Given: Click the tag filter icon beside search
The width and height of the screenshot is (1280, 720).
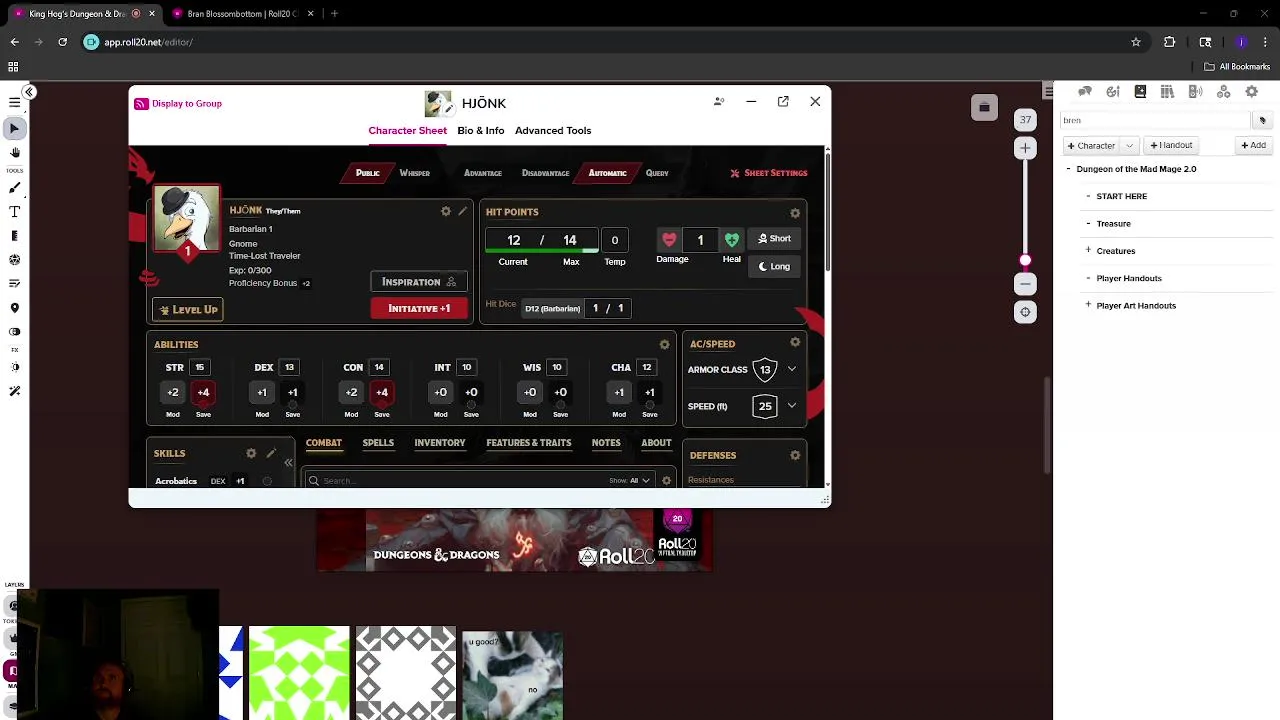Looking at the screenshot, I should [x=1262, y=120].
